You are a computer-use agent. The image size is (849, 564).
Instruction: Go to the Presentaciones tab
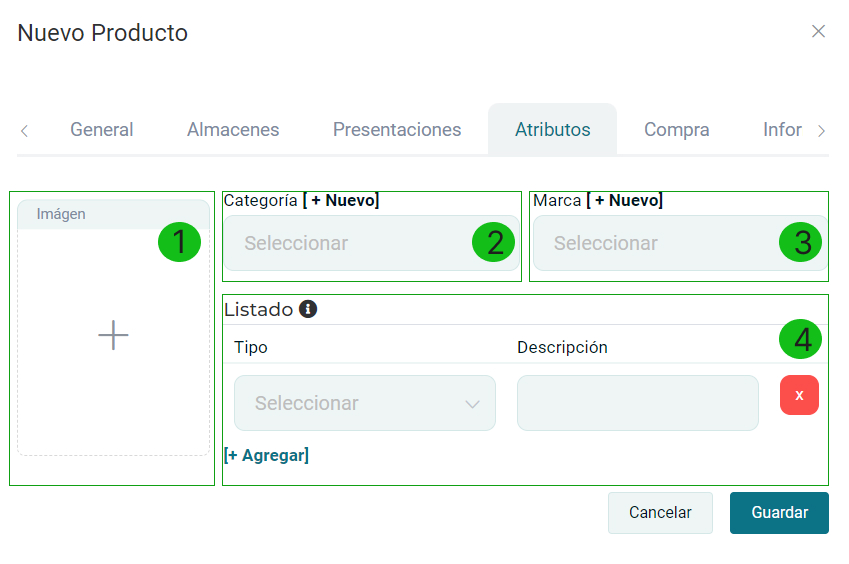397,130
